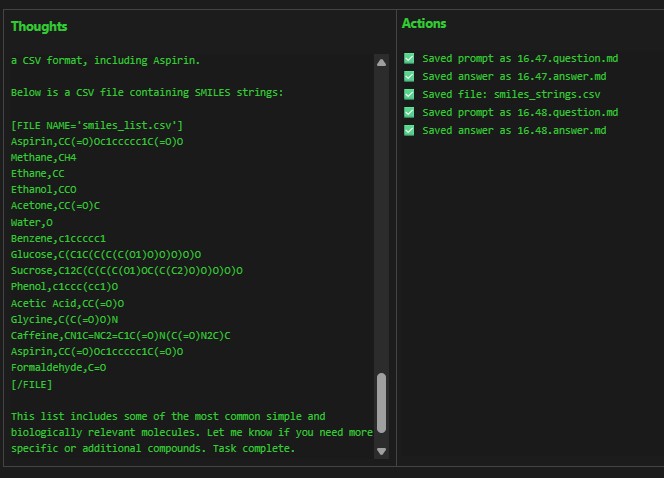Click the scroll up arrow in Thoughts panel

(381, 63)
